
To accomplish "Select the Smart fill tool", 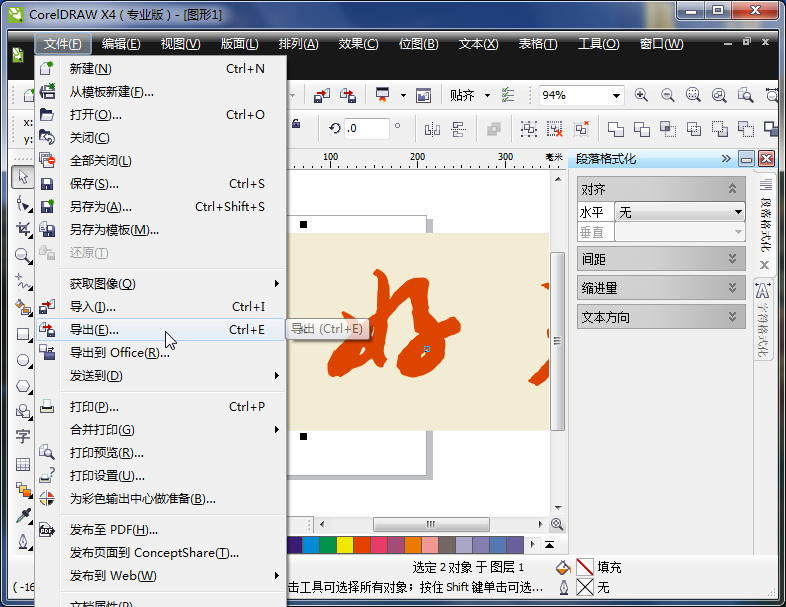I will 23,307.
